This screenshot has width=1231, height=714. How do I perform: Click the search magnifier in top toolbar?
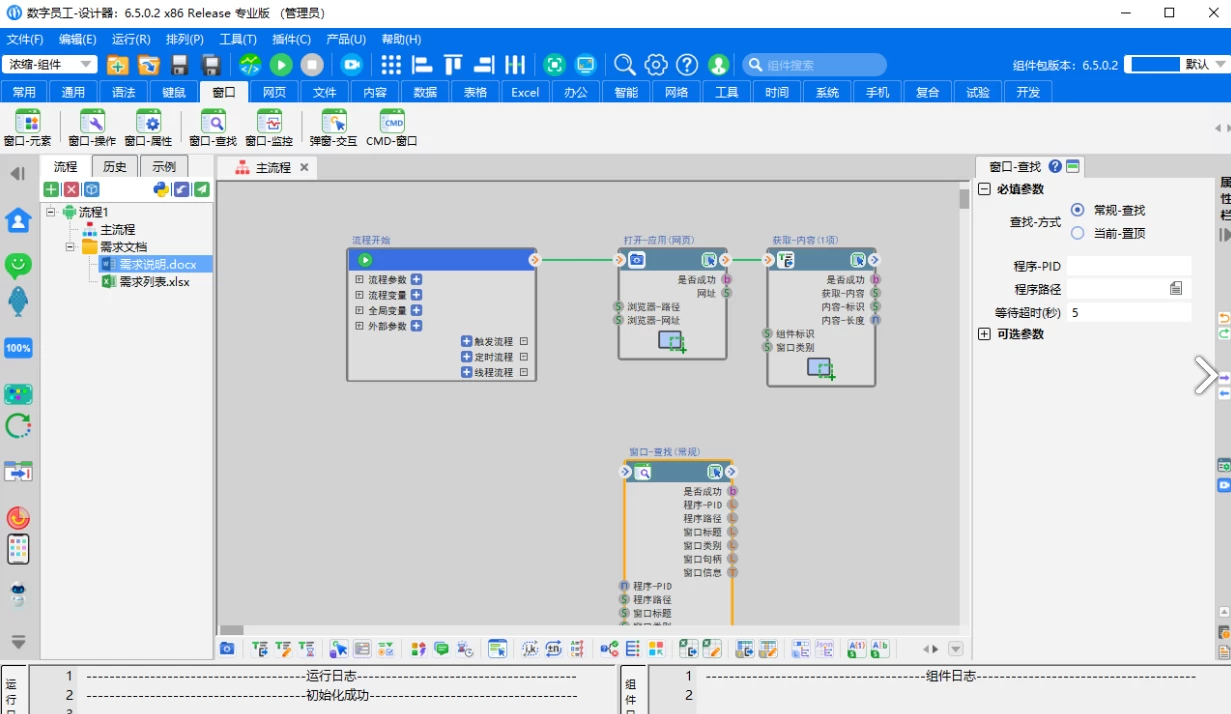click(624, 65)
